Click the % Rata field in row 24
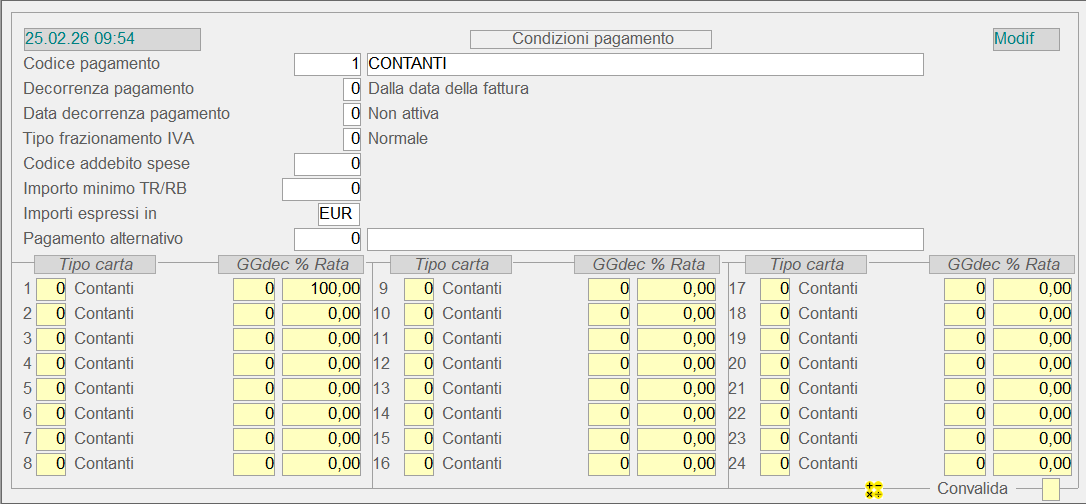The image size is (1086, 504). point(1032,464)
